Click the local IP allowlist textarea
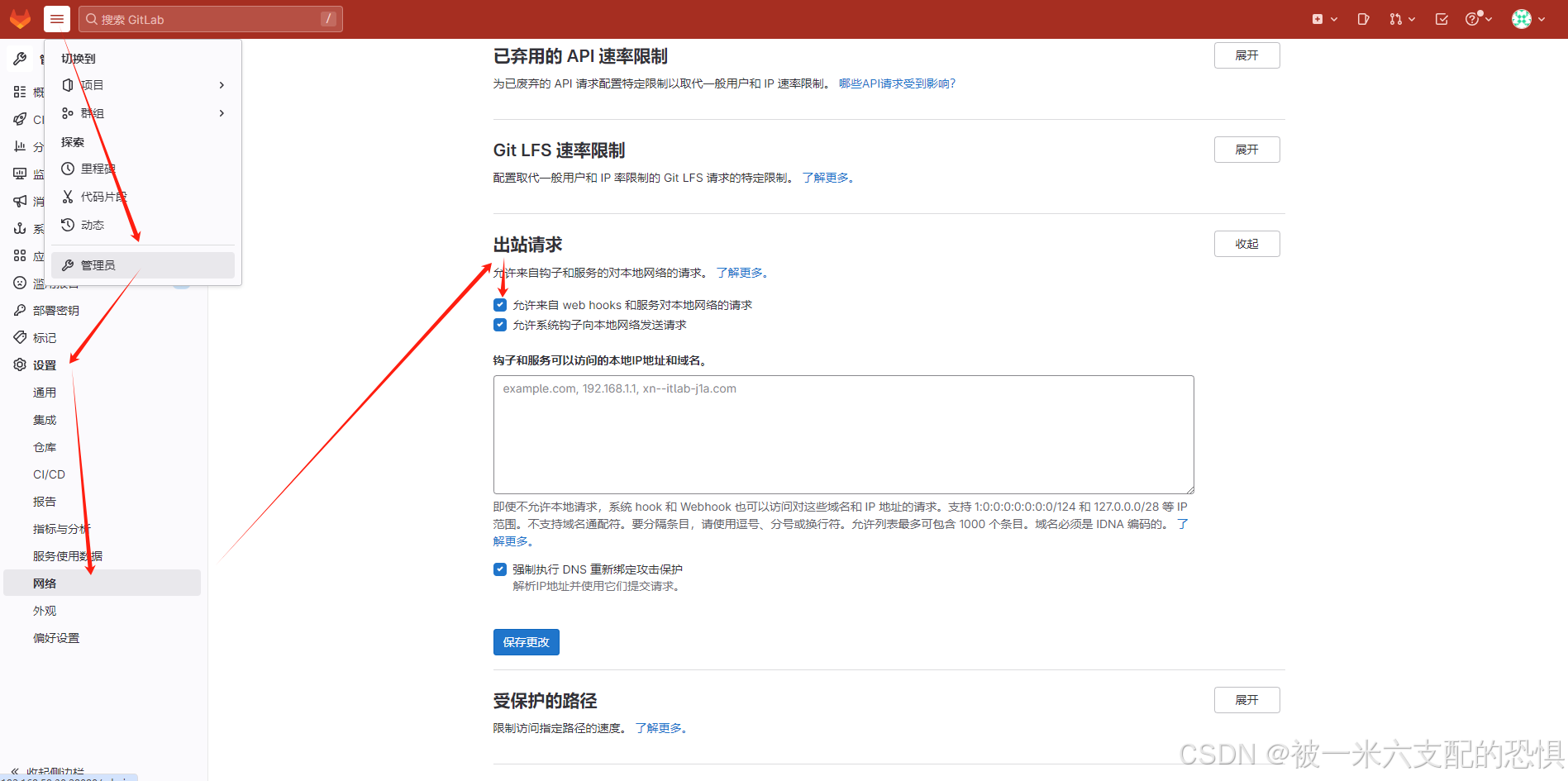 click(x=843, y=435)
